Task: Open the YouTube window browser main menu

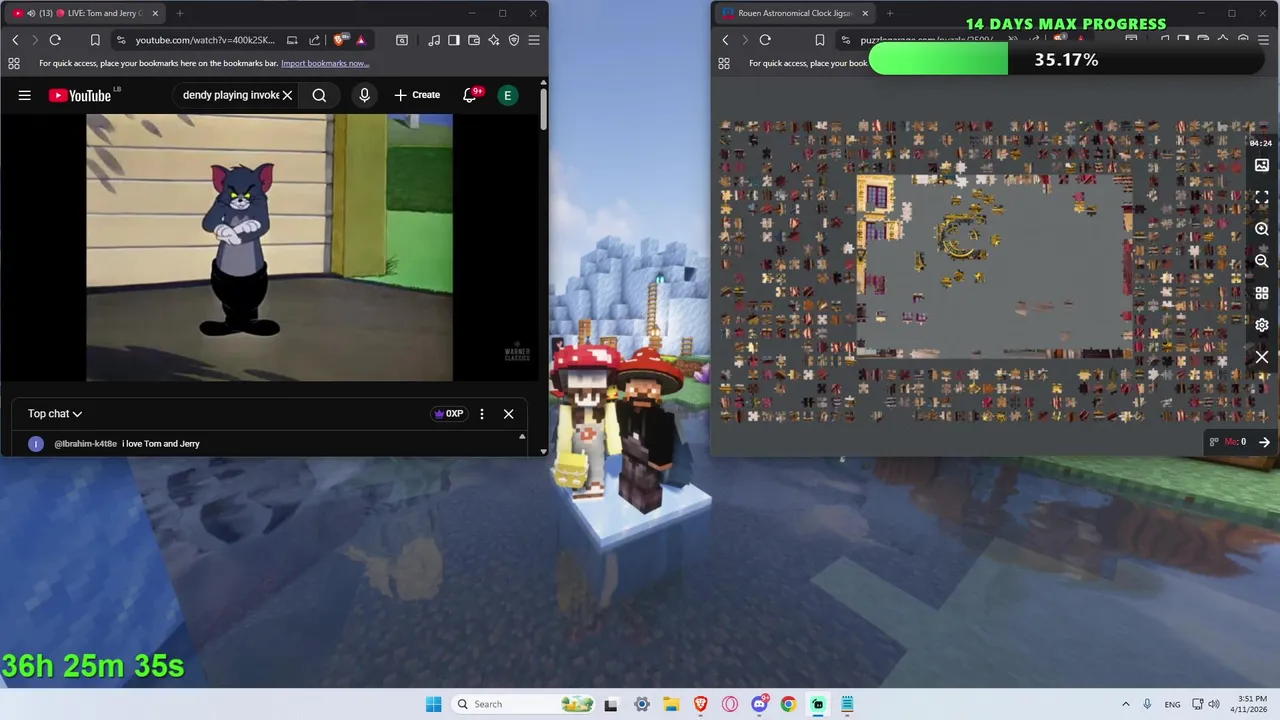Action: coord(534,40)
